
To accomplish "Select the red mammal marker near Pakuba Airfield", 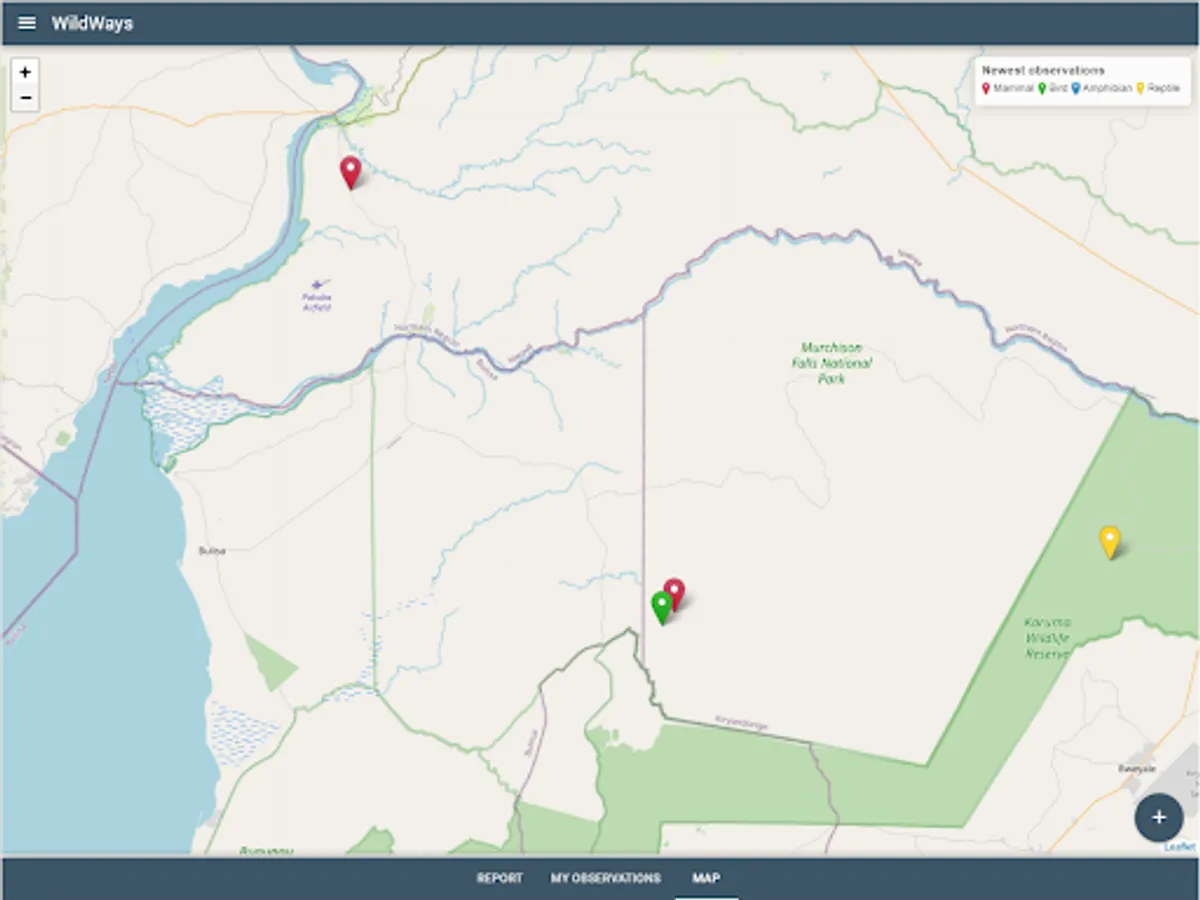I will (x=350, y=173).
